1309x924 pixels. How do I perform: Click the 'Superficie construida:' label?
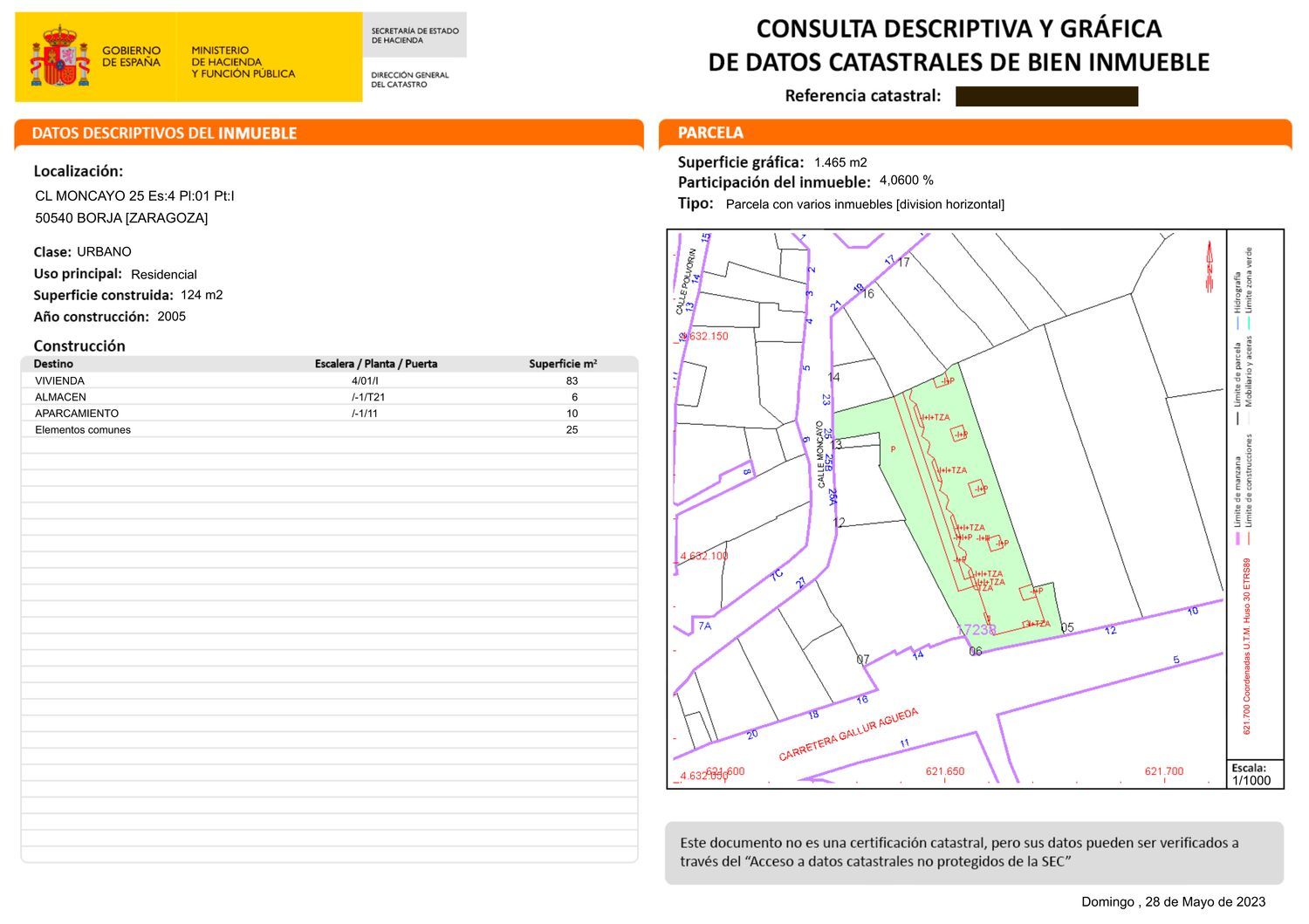(104, 295)
